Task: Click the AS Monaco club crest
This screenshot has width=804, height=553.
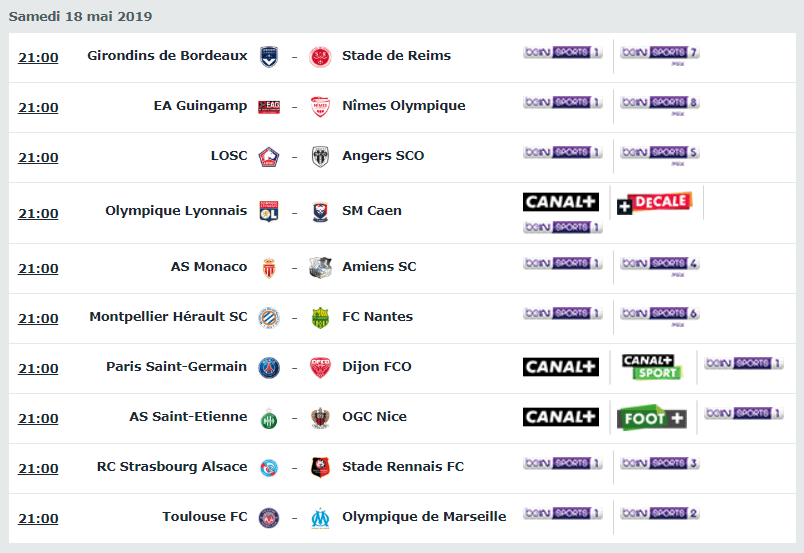Action: click(269, 268)
